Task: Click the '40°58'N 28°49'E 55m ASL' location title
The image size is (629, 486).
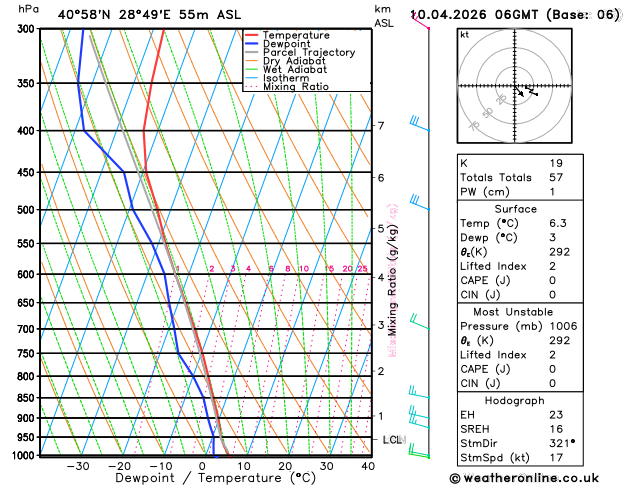Action: (x=149, y=15)
